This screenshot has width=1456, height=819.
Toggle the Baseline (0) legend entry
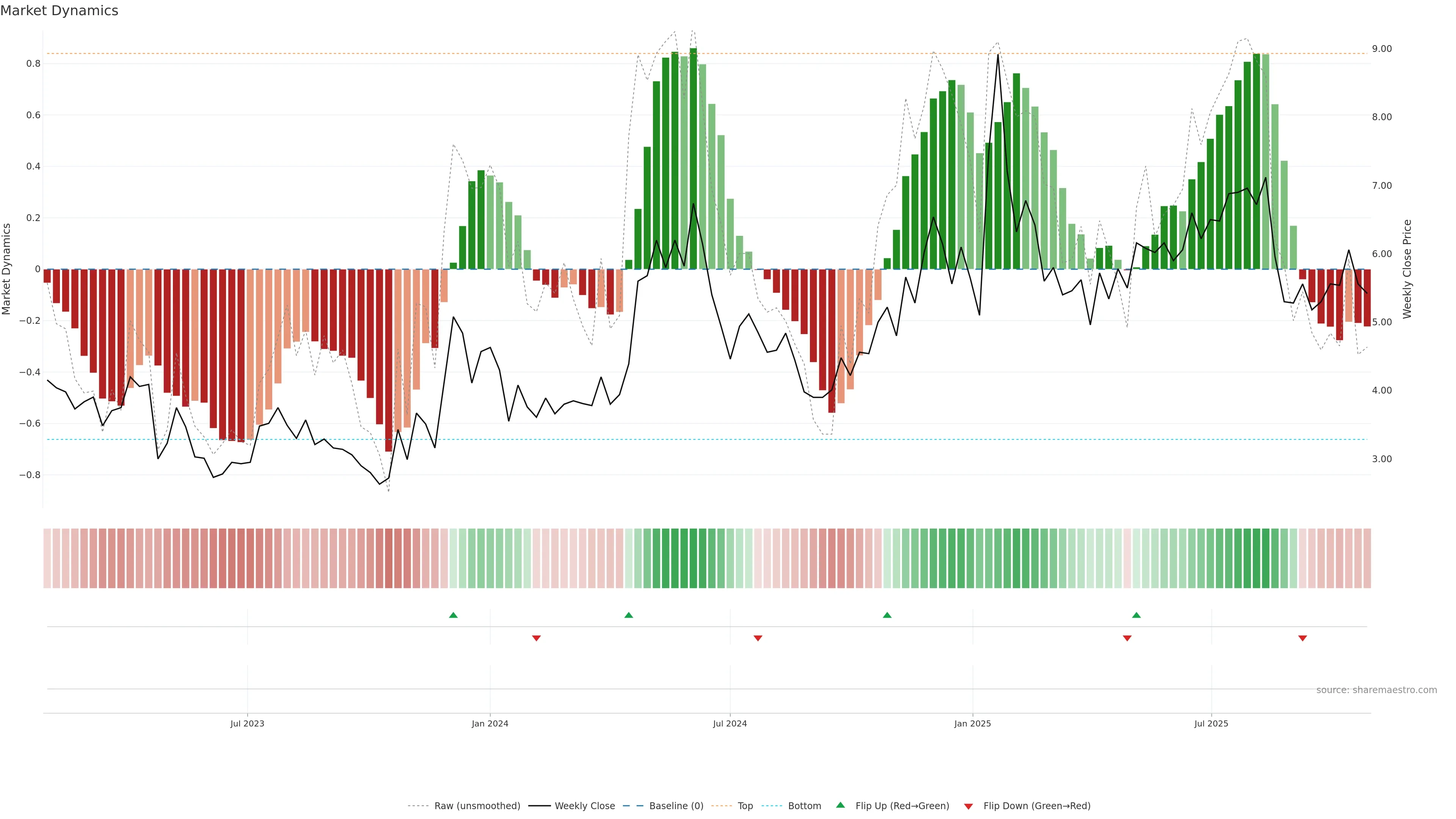pyautogui.click(x=676, y=806)
